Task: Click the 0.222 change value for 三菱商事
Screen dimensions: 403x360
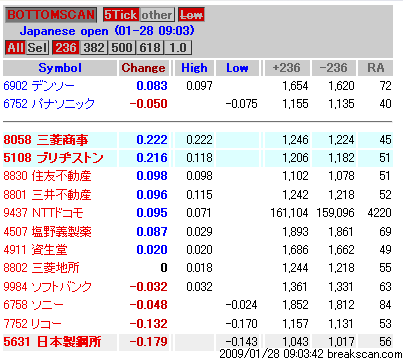Action: pyautogui.click(x=152, y=140)
